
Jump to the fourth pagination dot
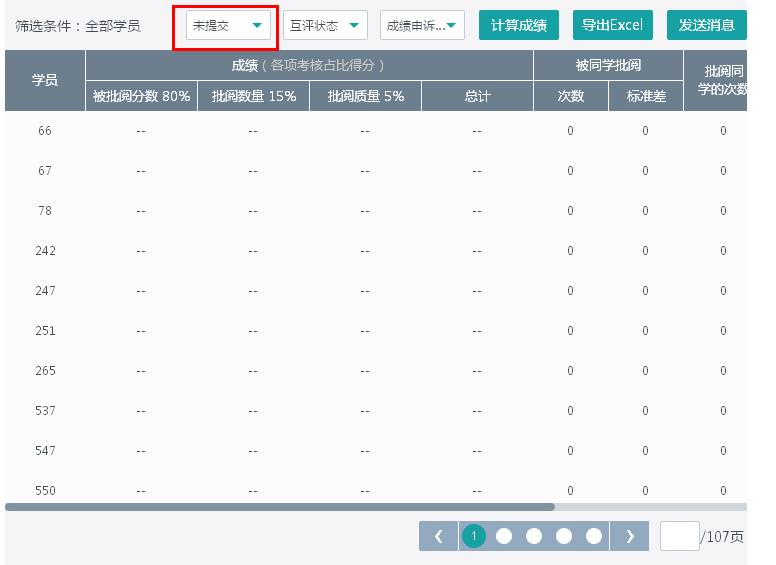pyautogui.click(x=564, y=537)
